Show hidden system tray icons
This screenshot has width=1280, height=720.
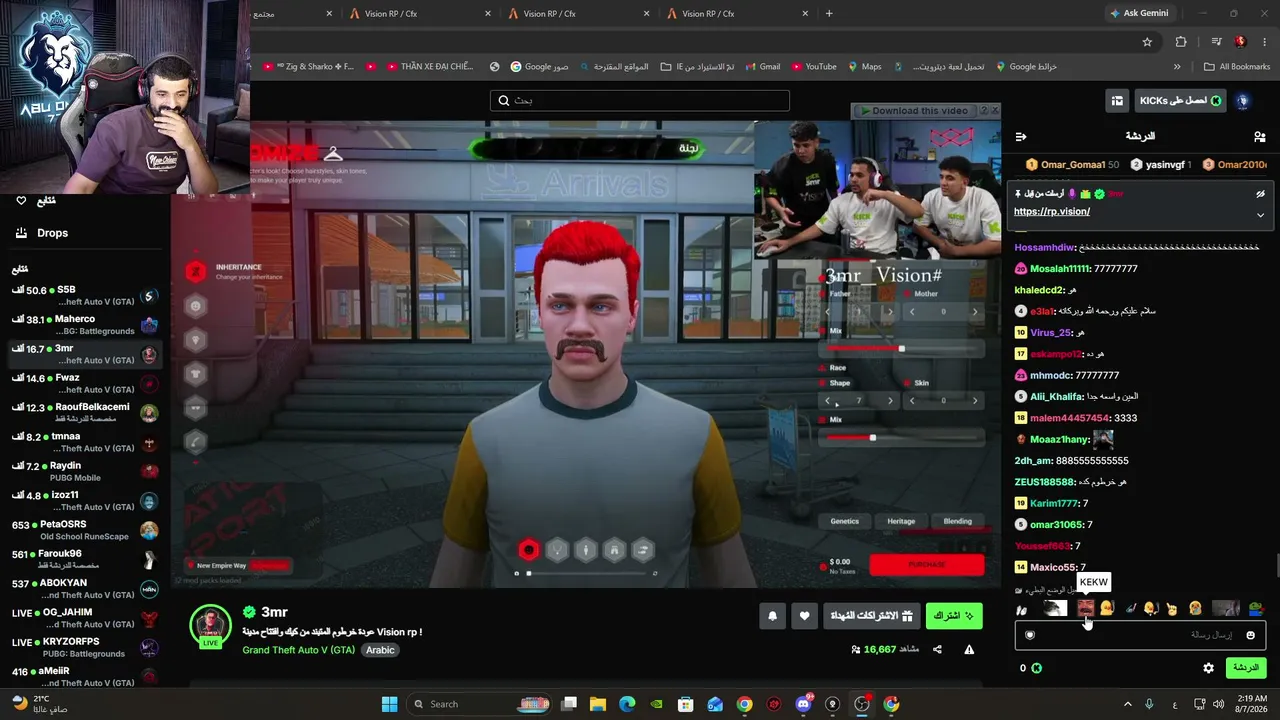pos(1128,704)
